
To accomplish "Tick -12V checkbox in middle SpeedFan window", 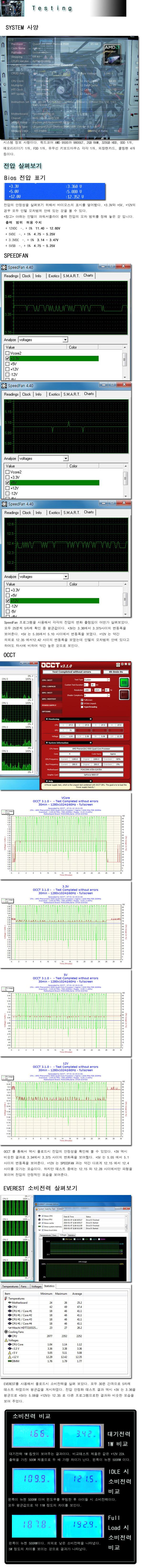I will click(7, 494).
